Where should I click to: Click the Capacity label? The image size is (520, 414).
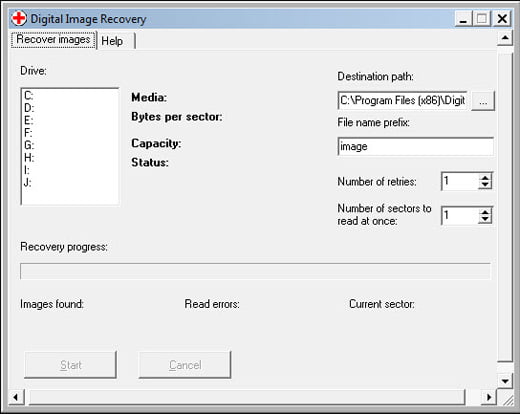coord(156,144)
